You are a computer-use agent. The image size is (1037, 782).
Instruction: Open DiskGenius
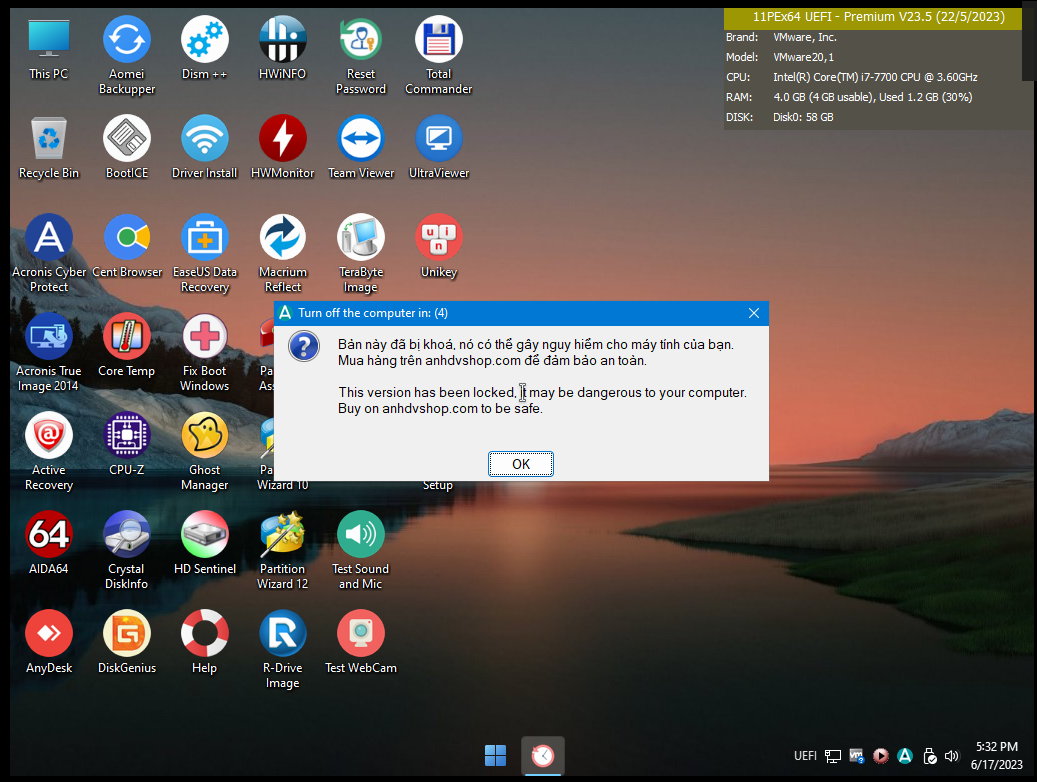click(x=126, y=642)
